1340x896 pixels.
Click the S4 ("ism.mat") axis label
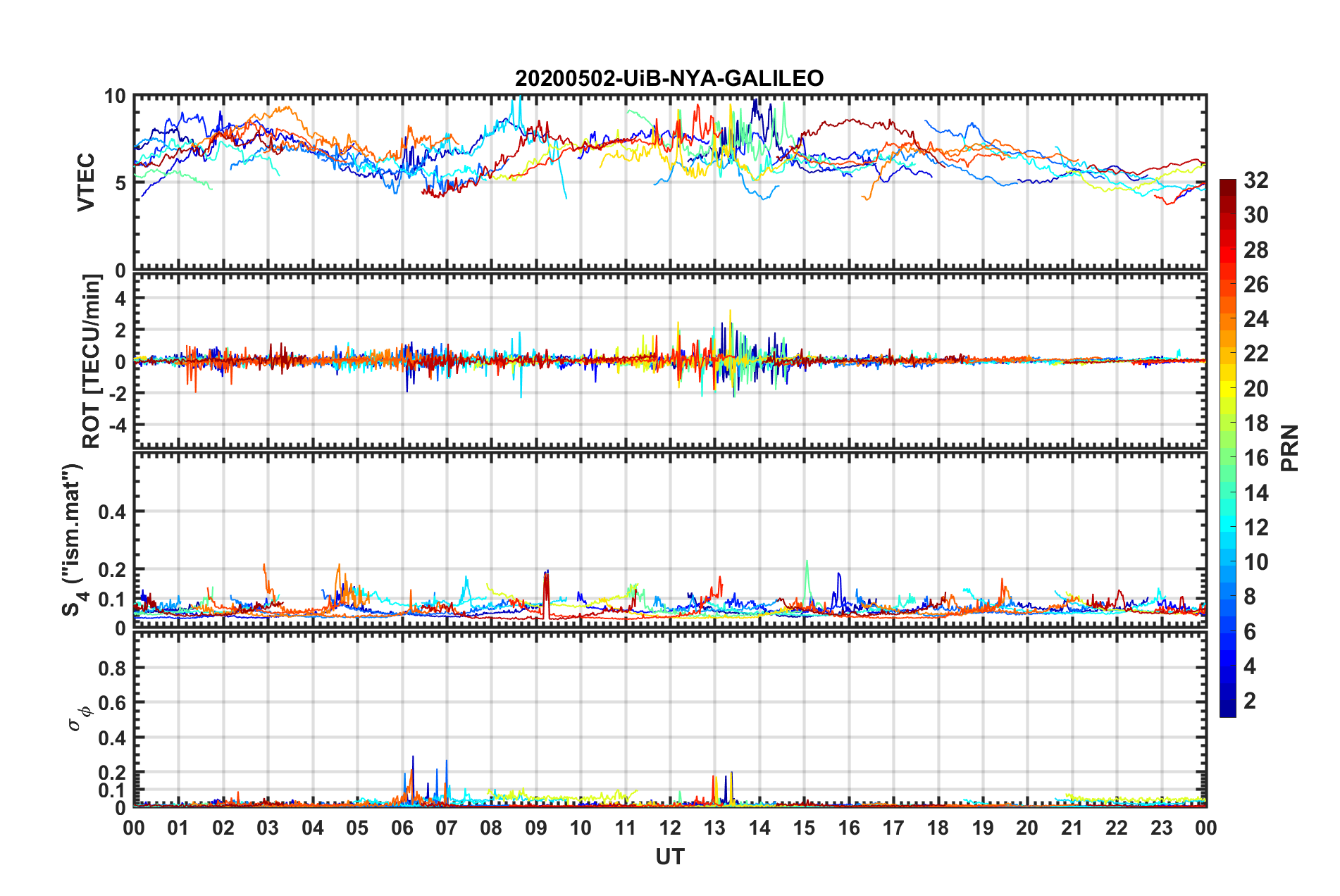[x=73, y=539]
